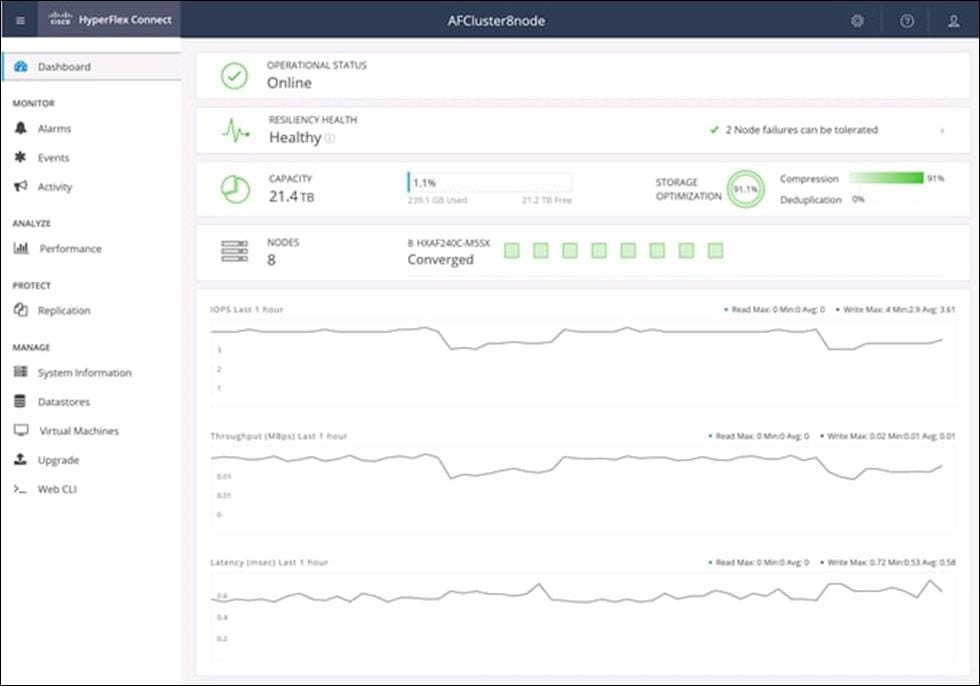This screenshot has height=686, width=980.
Task: Expand the Resiliency Health details chevron
Action: 942,131
